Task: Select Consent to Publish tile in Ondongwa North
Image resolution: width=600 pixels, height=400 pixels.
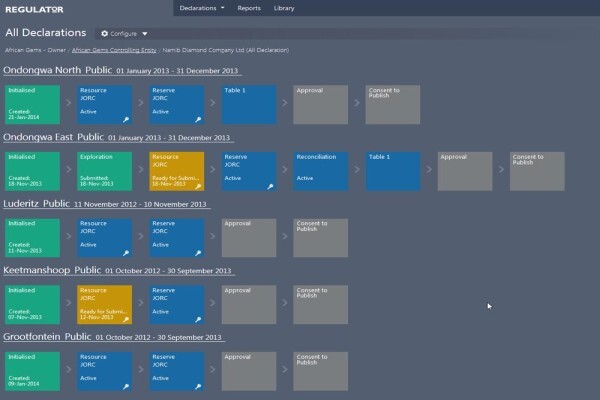Action: click(x=393, y=104)
